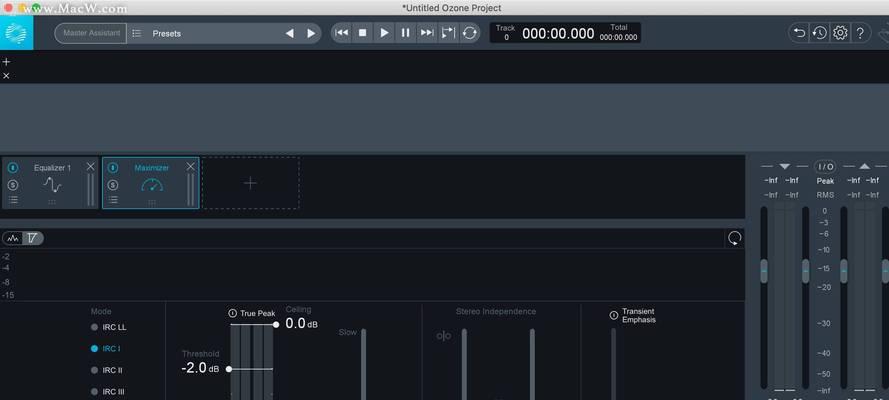Image resolution: width=889 pixels, height=400 pixels.
Task: Enable the Transient Emphasis toggle
Action: 613,316
